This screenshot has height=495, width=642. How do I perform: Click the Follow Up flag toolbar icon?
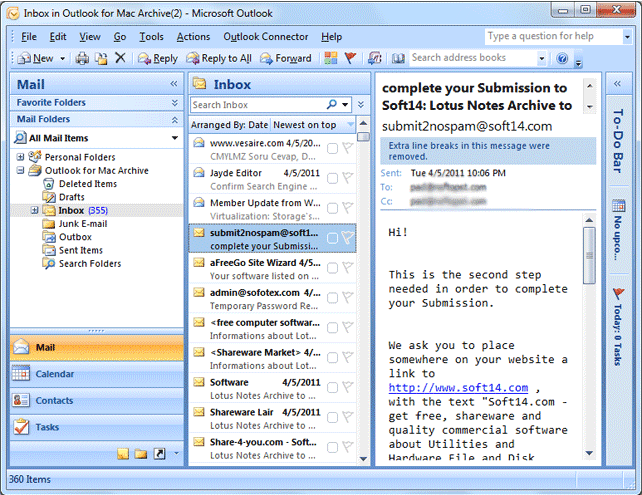tap(350, 58)
